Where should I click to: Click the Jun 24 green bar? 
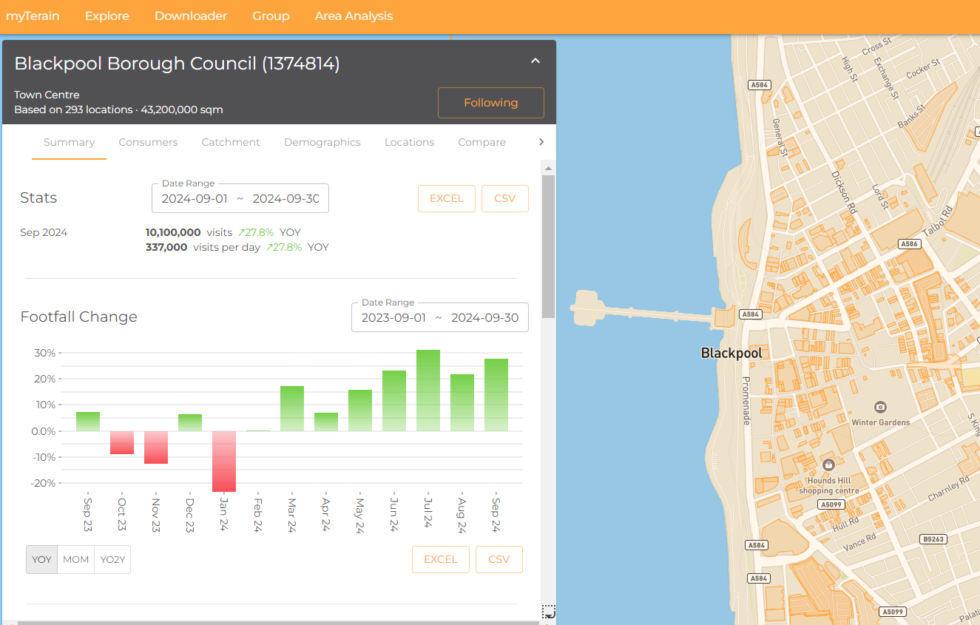tap(394, 401)
